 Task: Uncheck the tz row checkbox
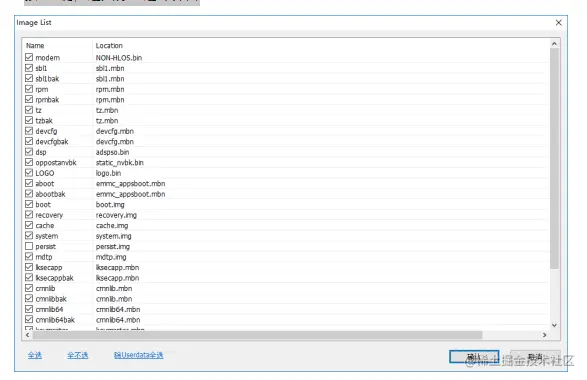coord(29,110)
